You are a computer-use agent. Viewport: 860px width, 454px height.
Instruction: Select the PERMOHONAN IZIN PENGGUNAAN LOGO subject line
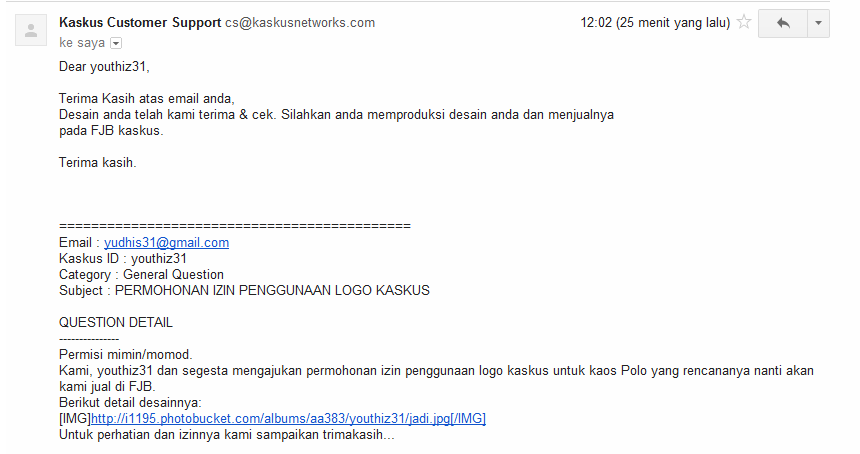244,291
